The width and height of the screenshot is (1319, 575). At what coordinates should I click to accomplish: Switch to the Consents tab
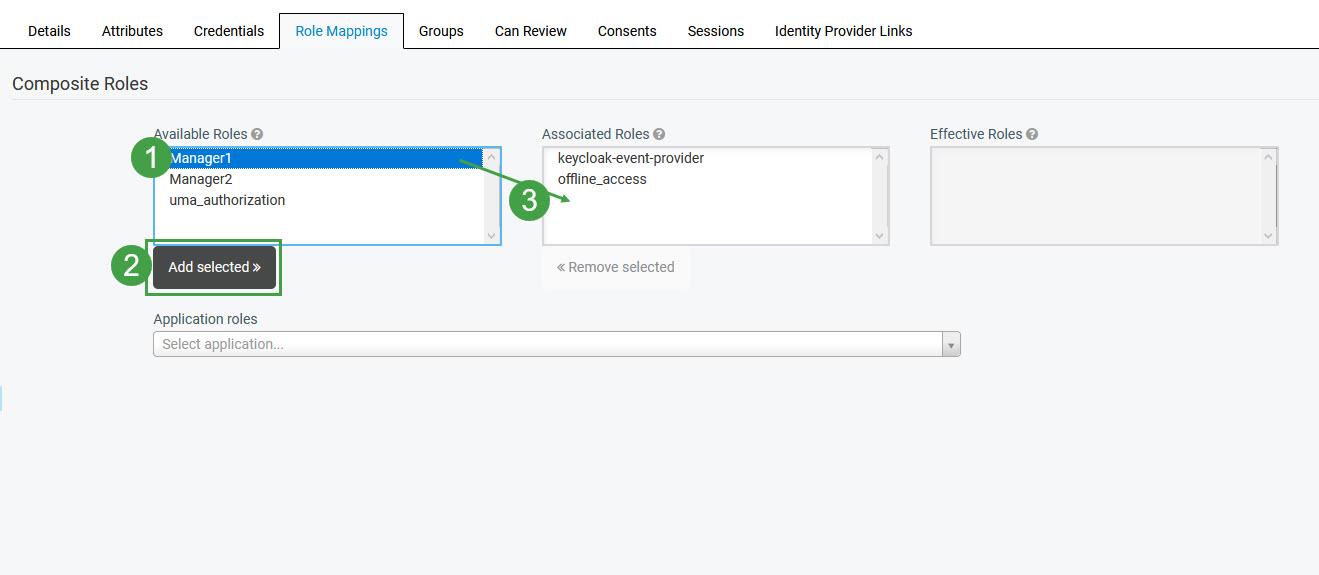tap(627, 31)
